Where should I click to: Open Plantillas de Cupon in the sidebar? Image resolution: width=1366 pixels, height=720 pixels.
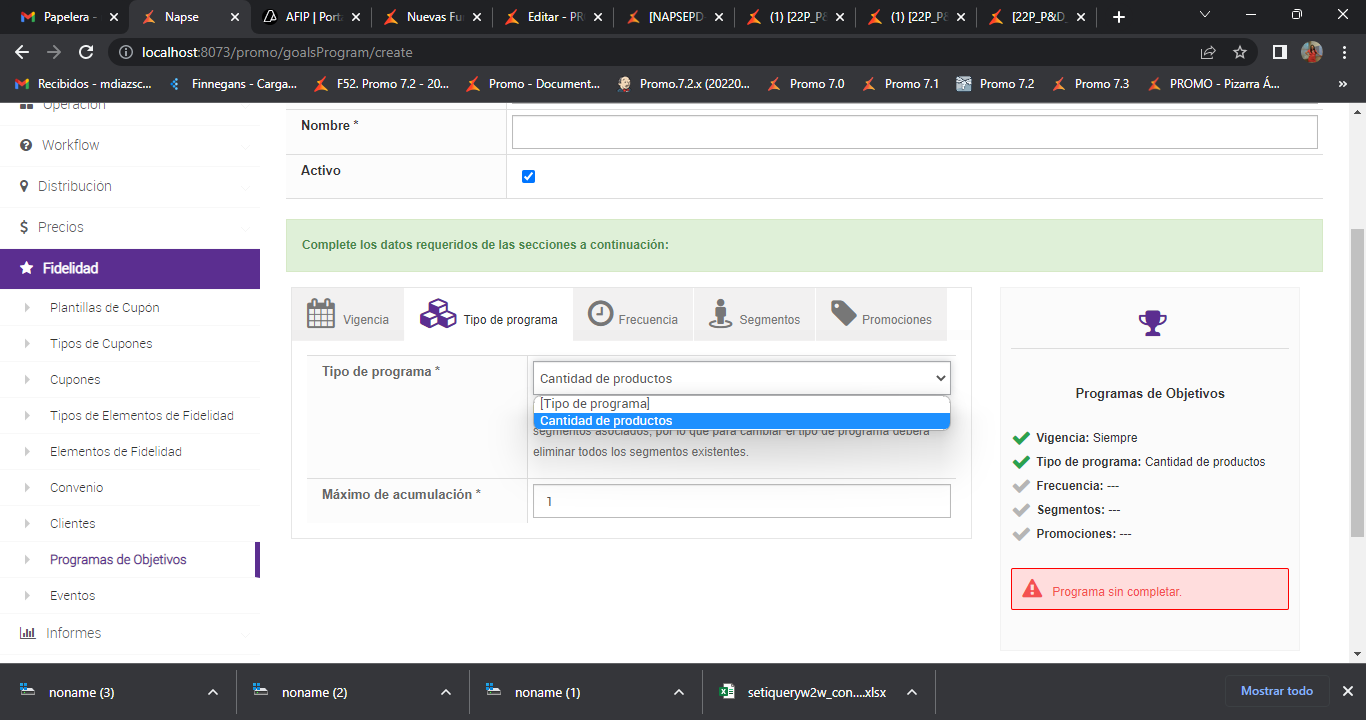coord(105,308)
